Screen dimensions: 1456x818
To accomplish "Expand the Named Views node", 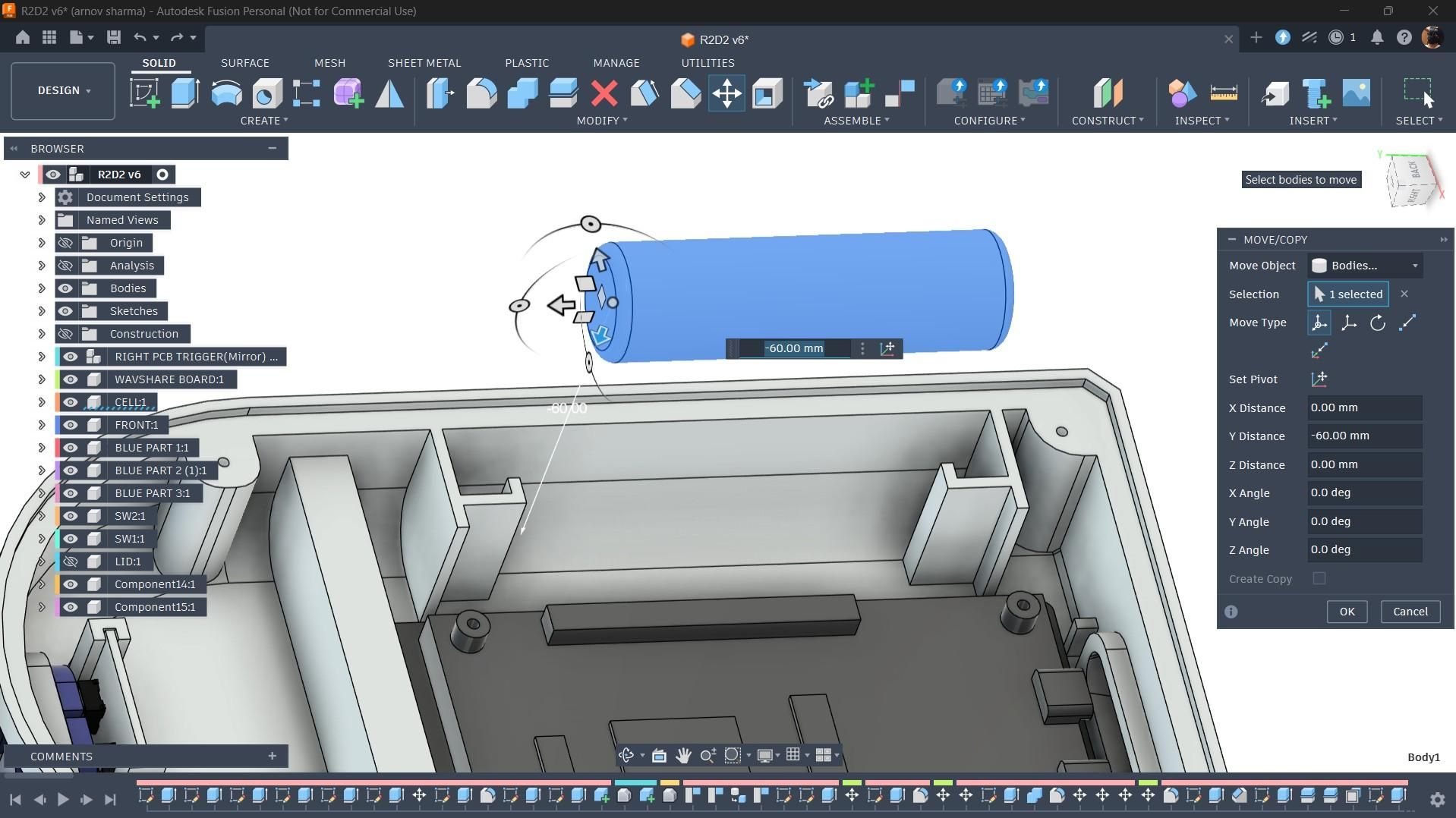I will tap(42, 220).
